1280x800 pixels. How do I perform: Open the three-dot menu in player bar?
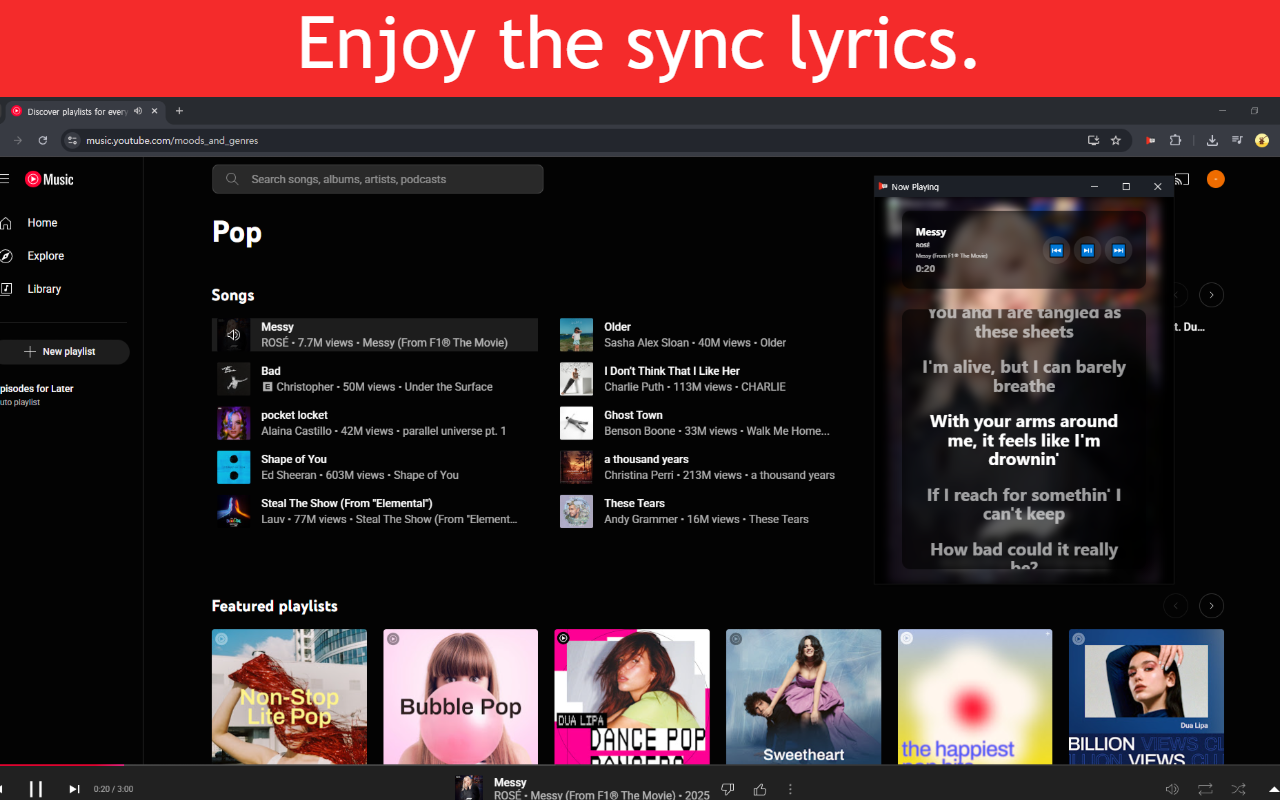click(790, 789)
